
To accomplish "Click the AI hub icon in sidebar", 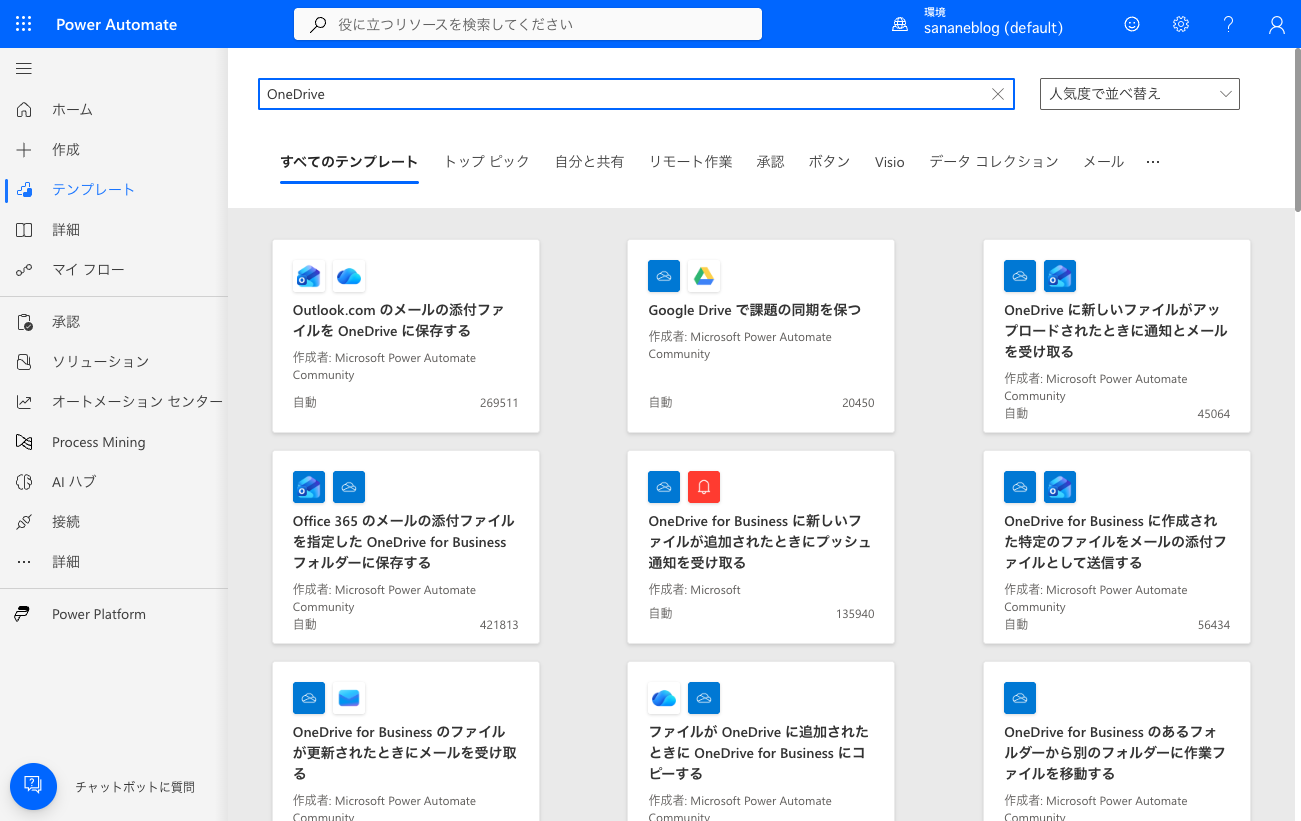I will [x=25, y=481].
